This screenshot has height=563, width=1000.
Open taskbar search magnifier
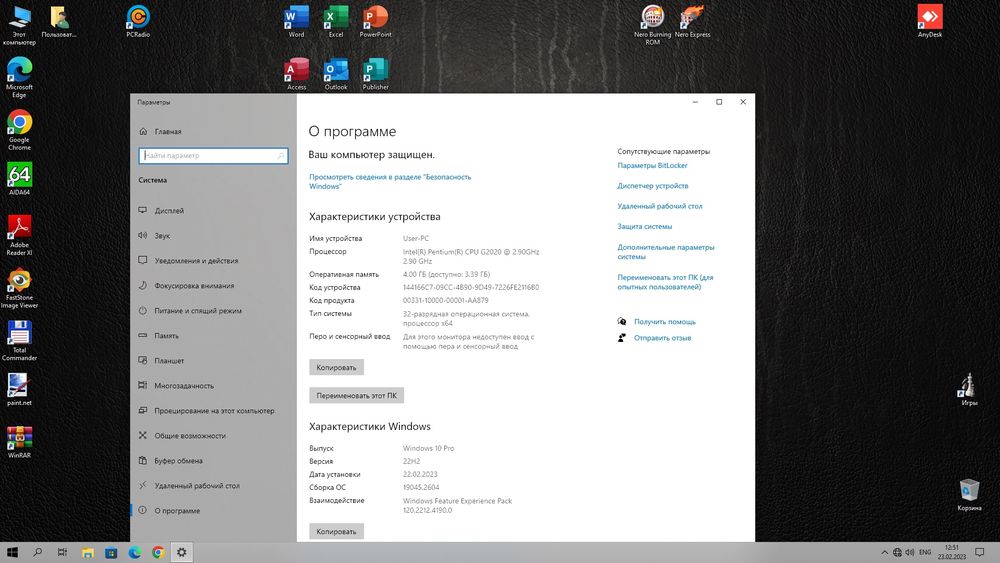point(38,552)
